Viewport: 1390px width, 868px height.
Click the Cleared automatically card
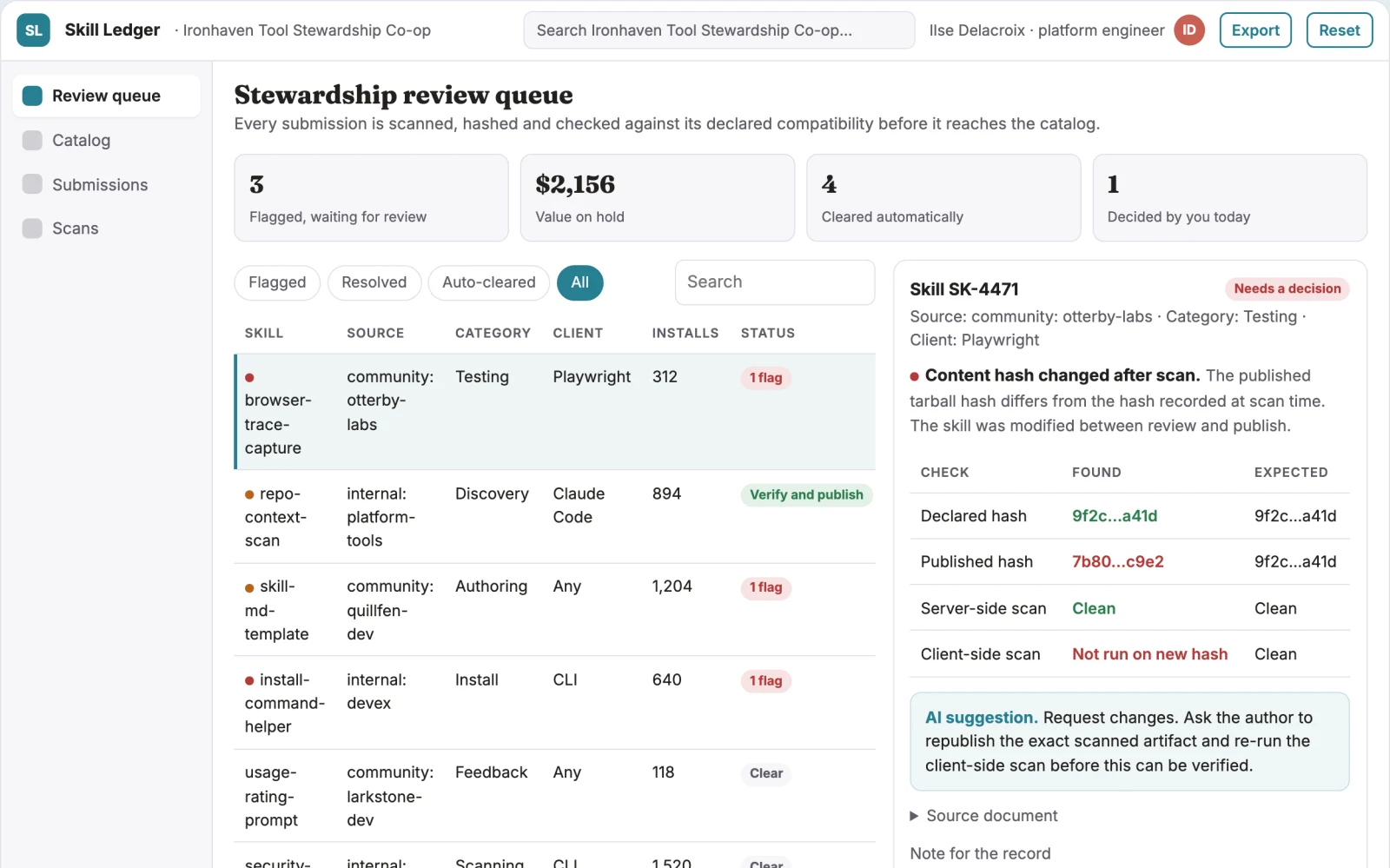click(x=943, y=198)
